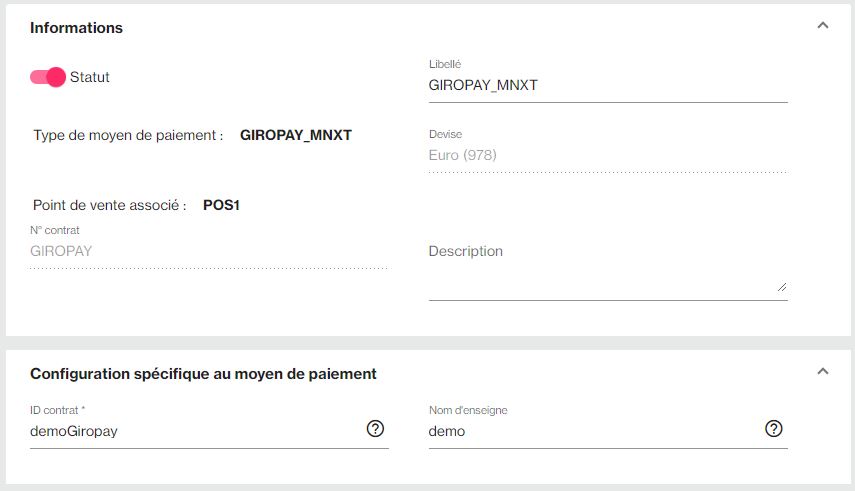Focus the Libellé field containing GIROPAY_MNXT
This screenshot has width=855, height=491.
608,86
